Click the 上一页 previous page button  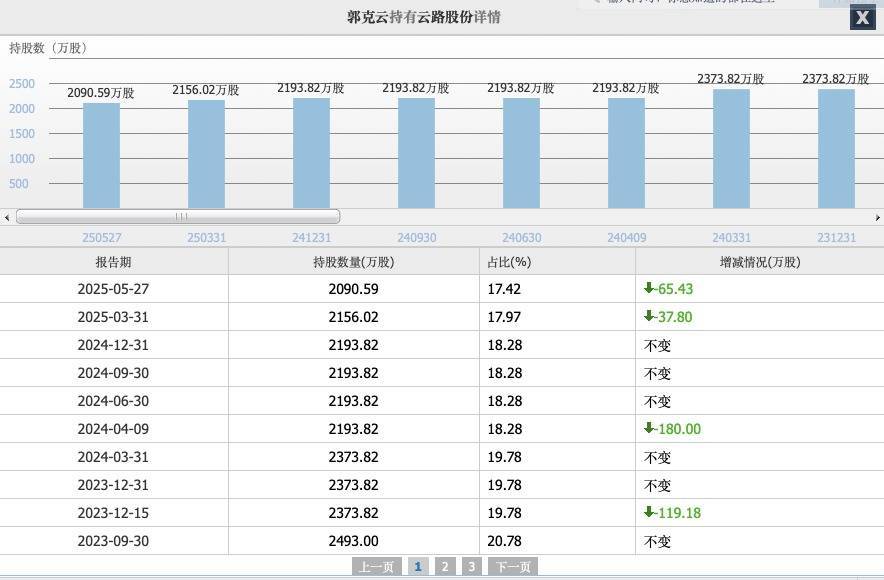[x=376, y=567]
